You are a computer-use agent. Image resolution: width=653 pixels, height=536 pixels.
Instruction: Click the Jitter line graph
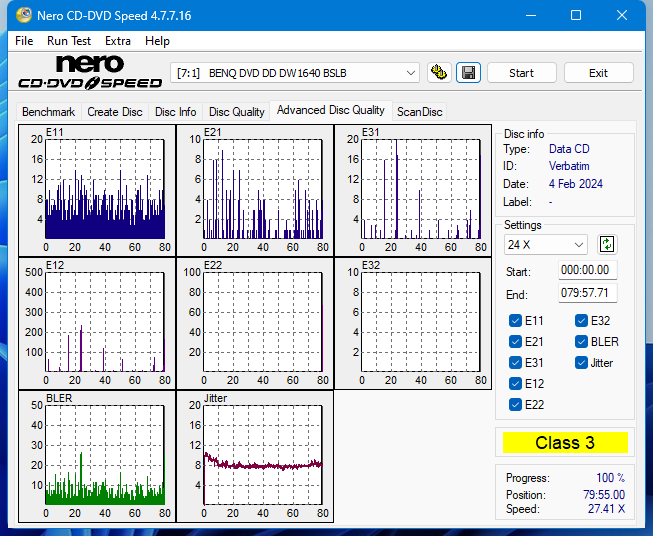click(255, 456)
